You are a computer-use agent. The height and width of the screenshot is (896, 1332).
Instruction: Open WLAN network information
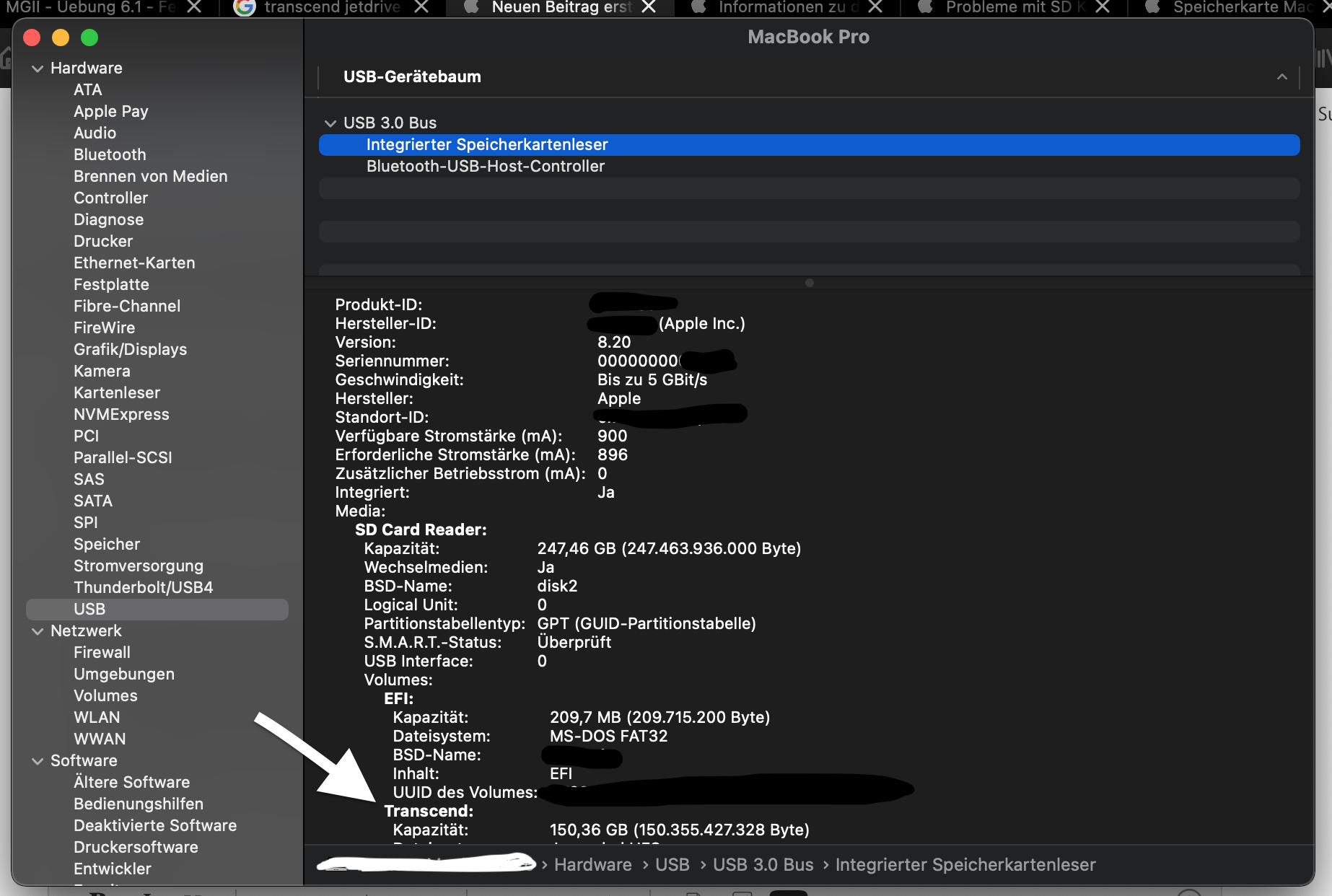[97, 718]
